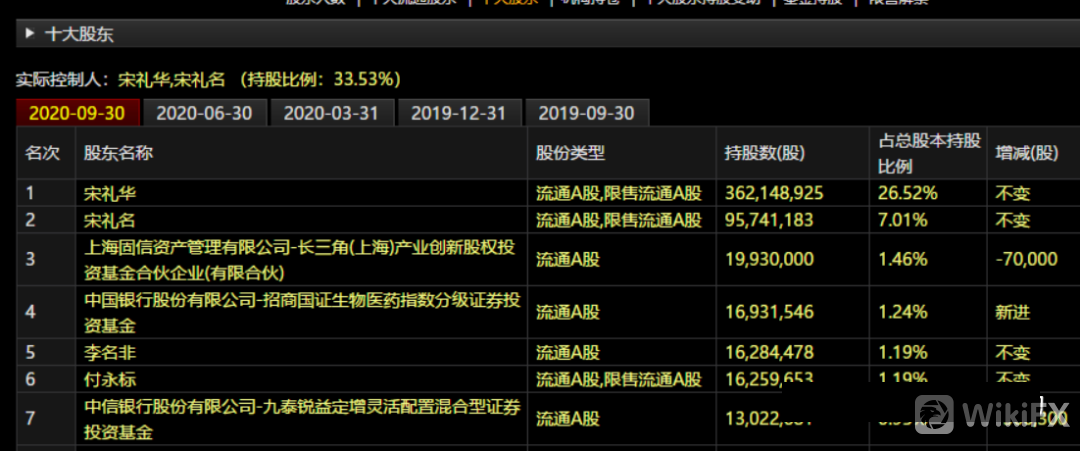Switch to the 2020-06-30 tab
The image size is (1080, 451).
coord(204,113)
